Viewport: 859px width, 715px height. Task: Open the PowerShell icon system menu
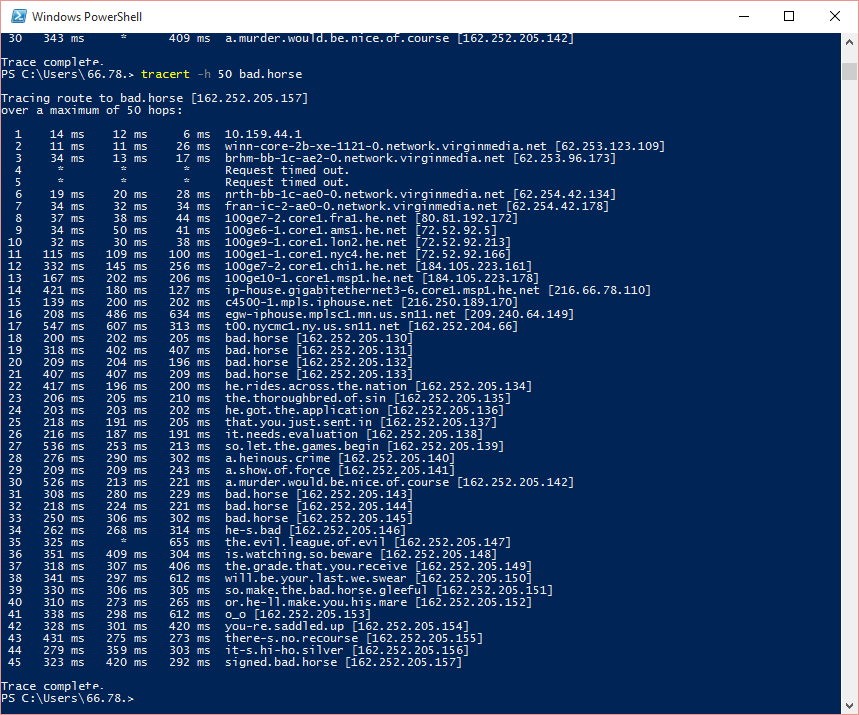coord(19,16)
